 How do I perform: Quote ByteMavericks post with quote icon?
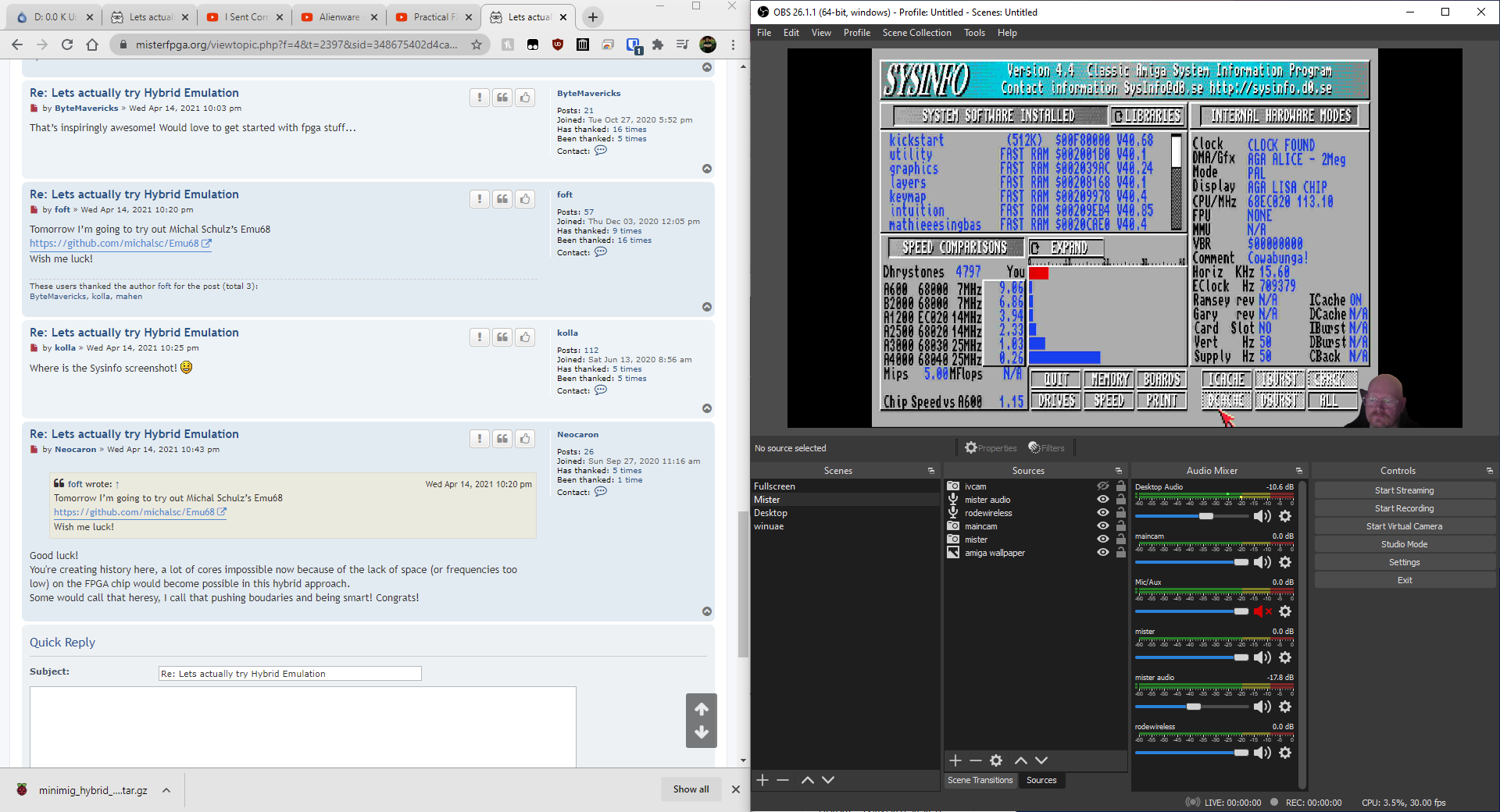502,98
